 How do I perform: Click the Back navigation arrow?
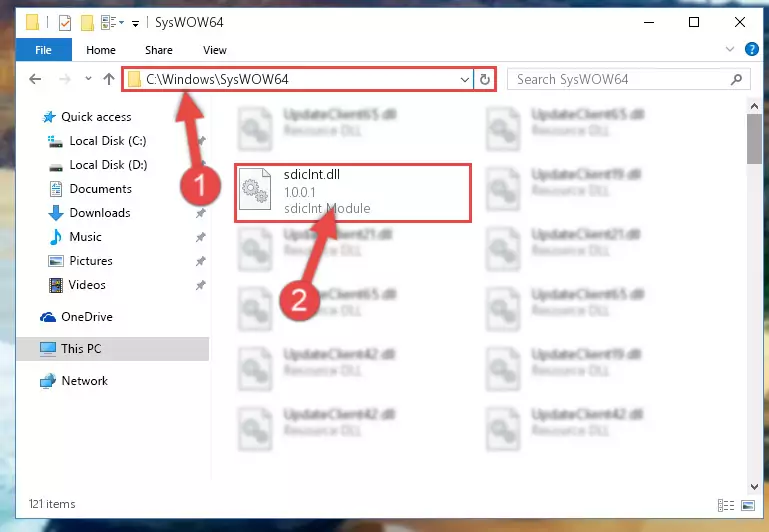coord(35,79)
